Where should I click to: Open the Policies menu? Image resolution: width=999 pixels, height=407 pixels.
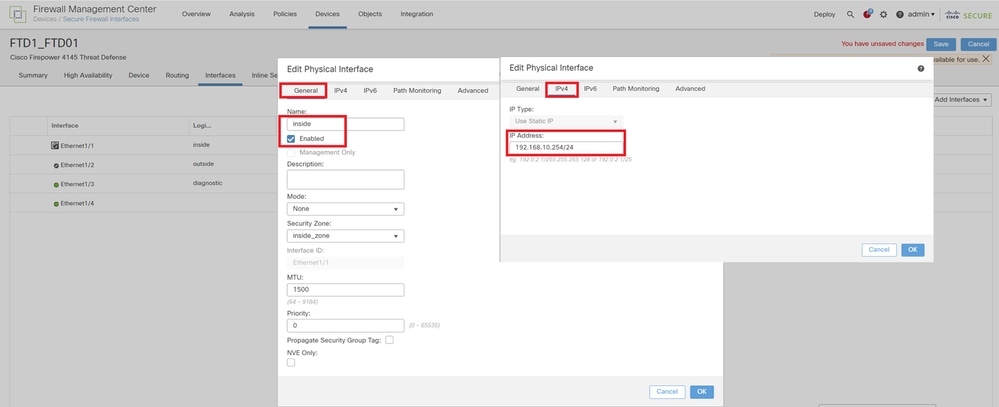284,14
